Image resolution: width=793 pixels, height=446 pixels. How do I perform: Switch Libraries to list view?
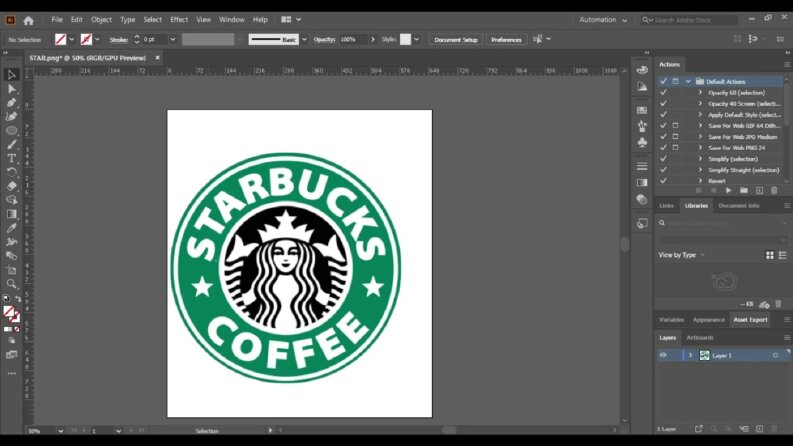(x=782, y=255)
